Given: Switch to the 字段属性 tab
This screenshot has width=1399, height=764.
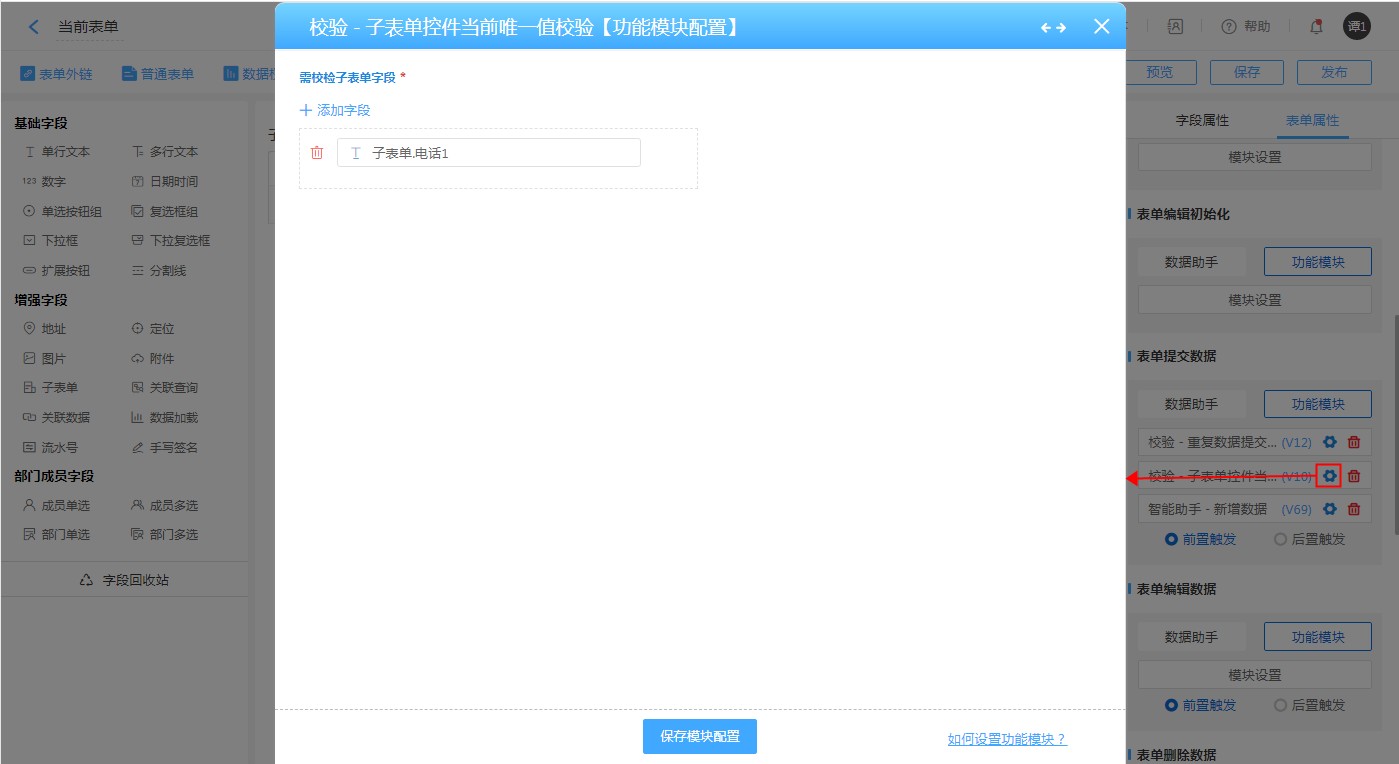Looking at the screenshot, I should point(1202,120).
